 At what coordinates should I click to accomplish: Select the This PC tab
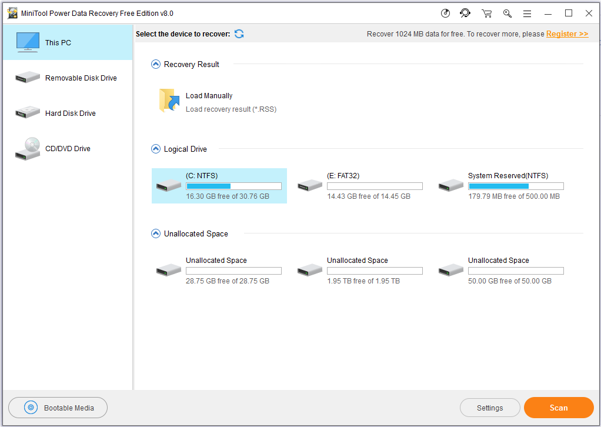pos(68,42)
